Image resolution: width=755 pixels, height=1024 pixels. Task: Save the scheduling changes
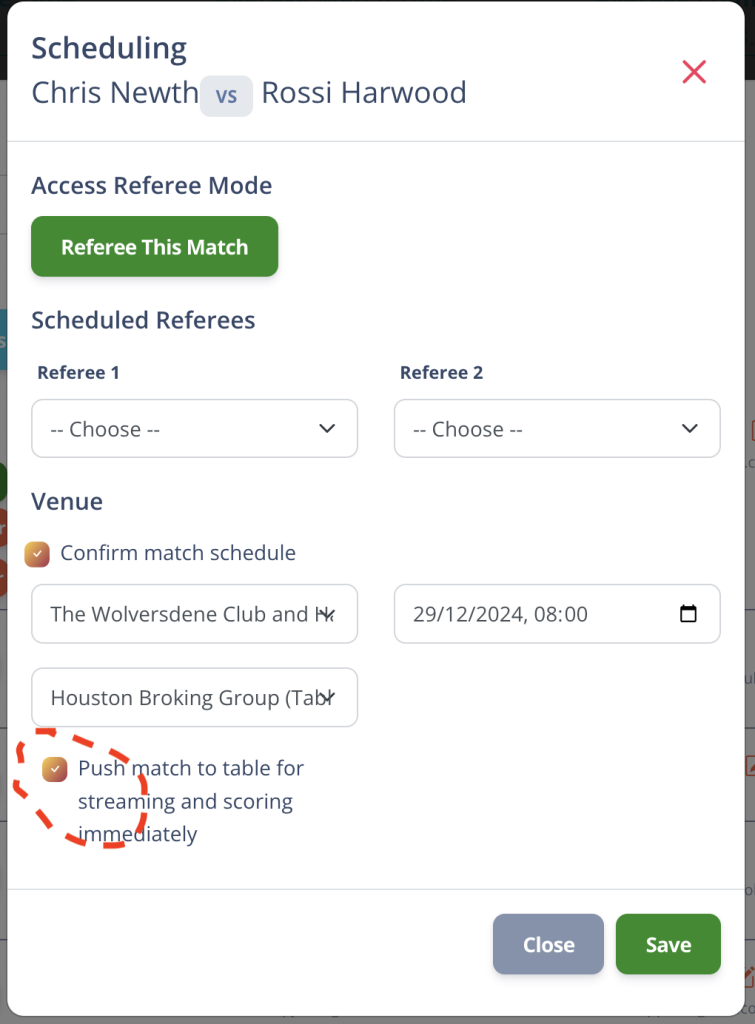668,944
